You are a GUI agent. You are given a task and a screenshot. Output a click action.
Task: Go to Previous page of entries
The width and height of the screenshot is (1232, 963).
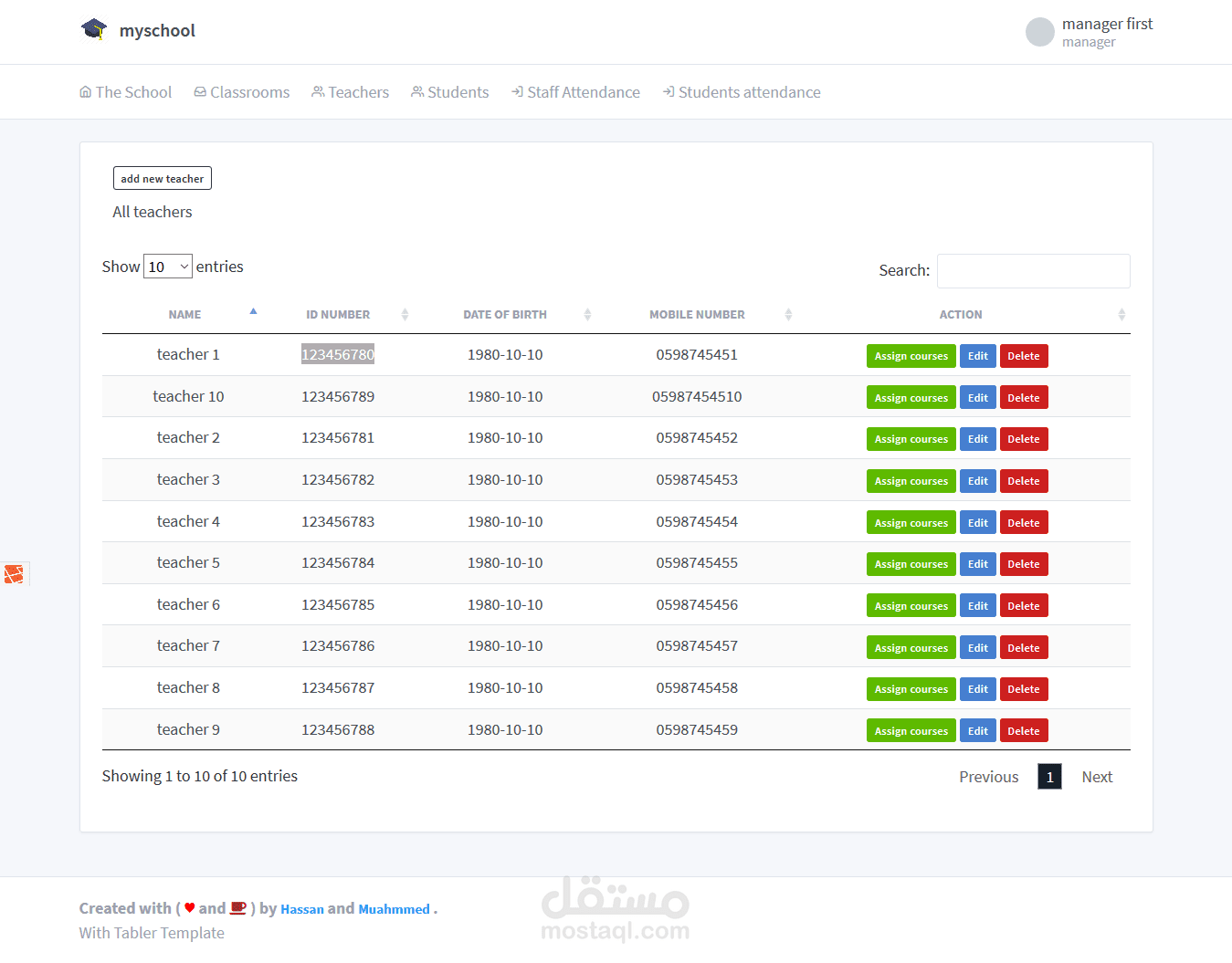click(989, 777)
